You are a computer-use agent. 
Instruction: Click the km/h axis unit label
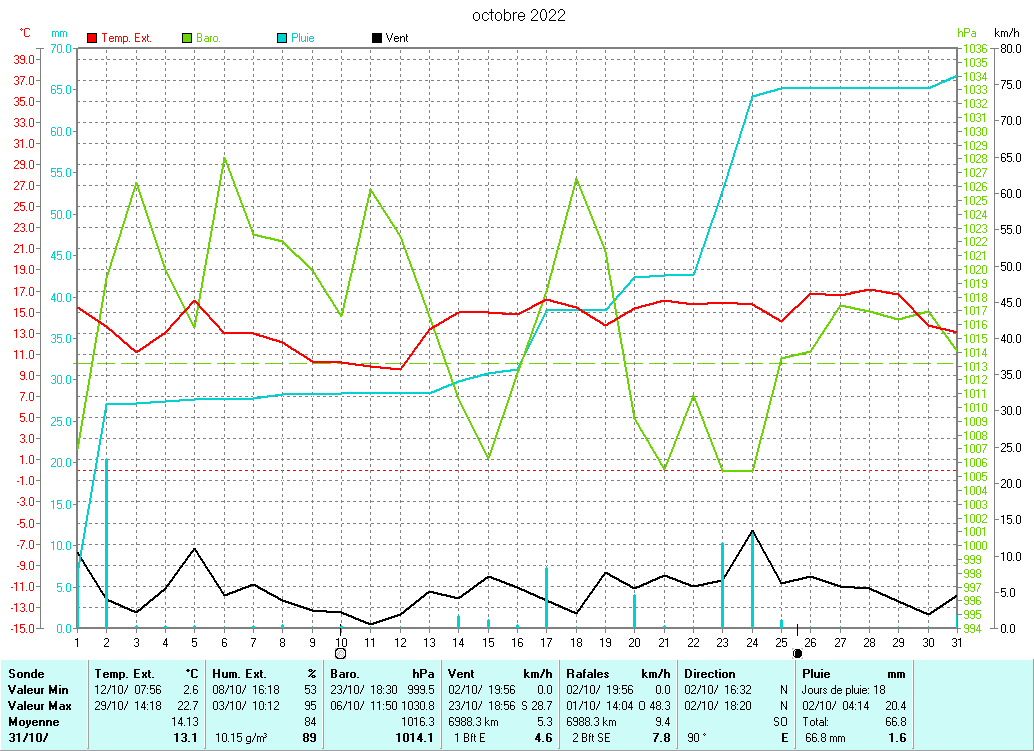tap(1006, 33)
